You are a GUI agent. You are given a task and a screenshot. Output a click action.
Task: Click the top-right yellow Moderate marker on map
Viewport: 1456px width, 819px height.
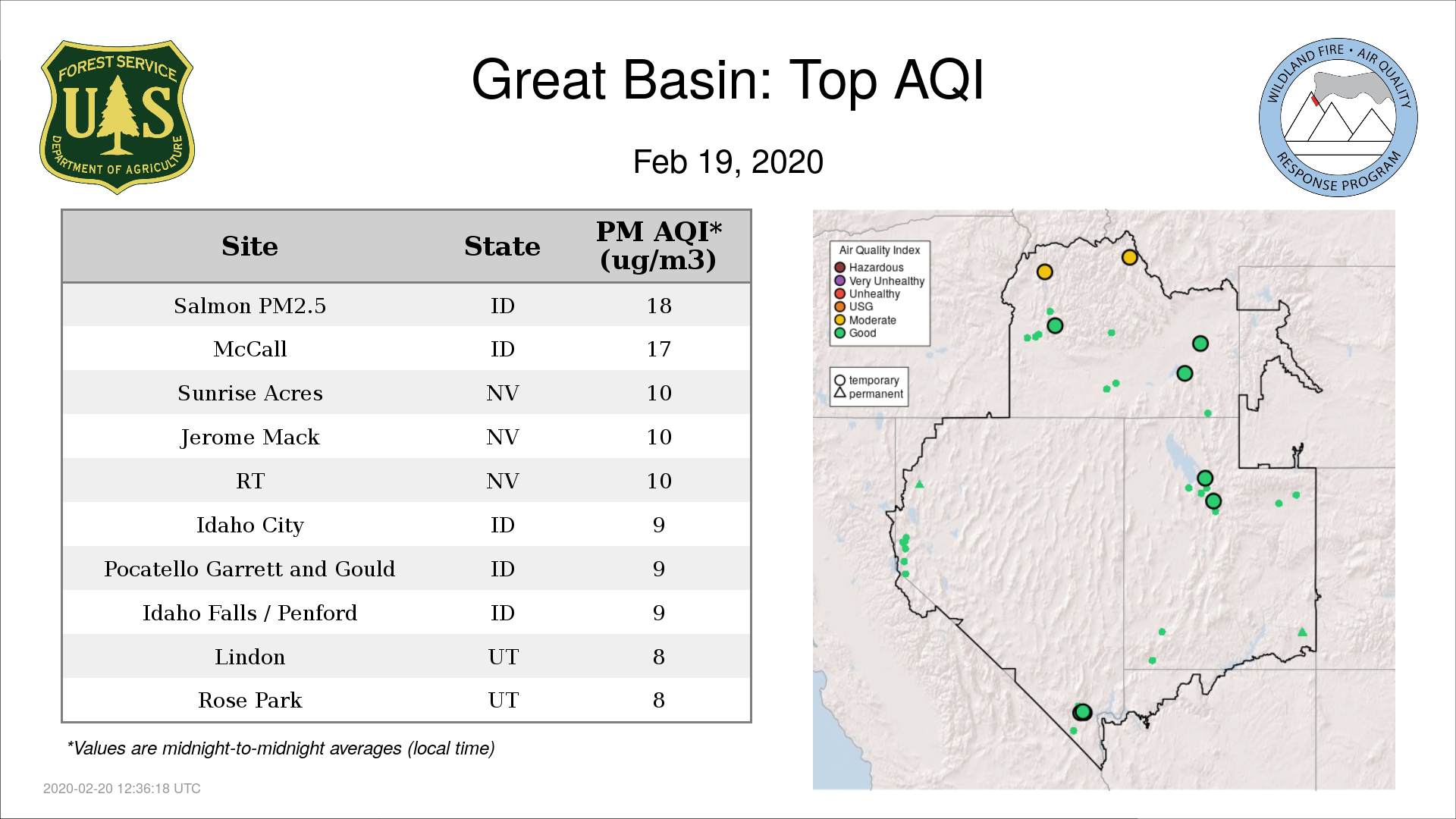[x=1129, y=258]
